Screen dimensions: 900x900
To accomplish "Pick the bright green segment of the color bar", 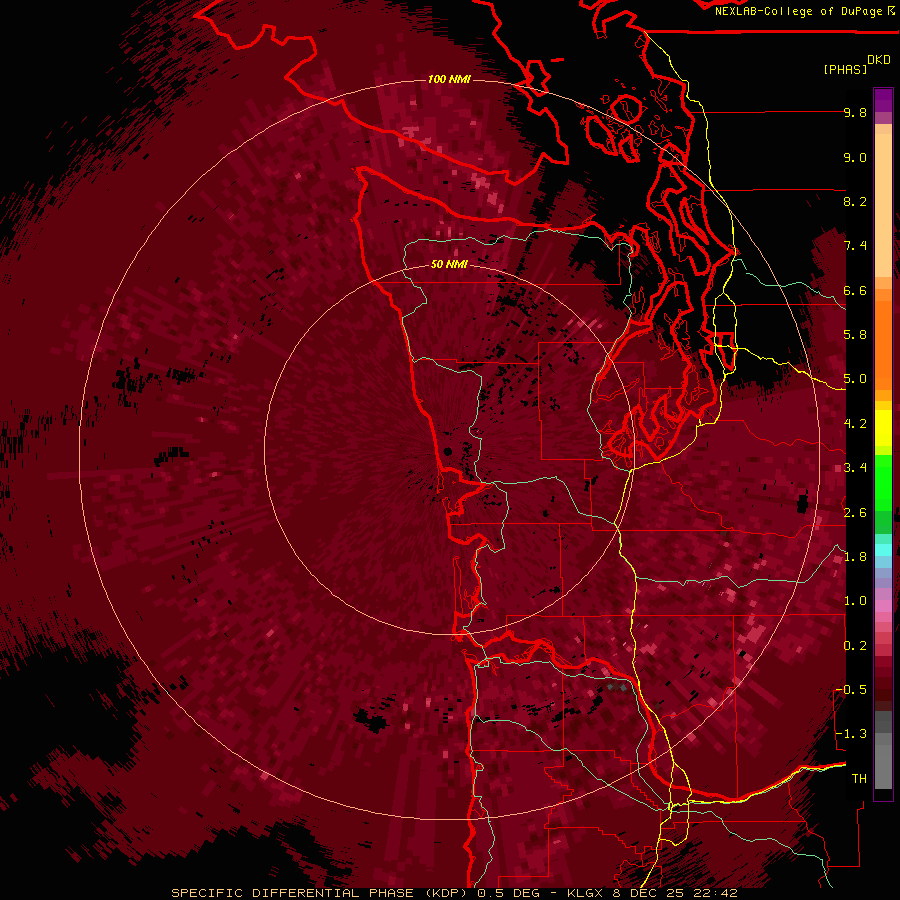I will 883,483.
